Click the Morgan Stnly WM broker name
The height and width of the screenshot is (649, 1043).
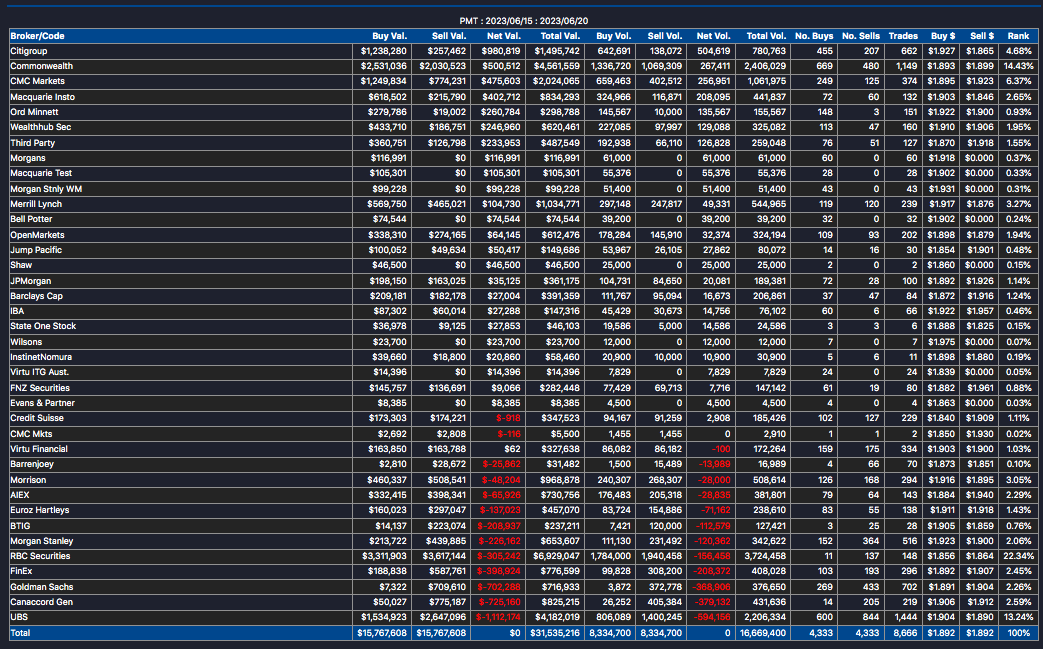[x=46, y=189]
